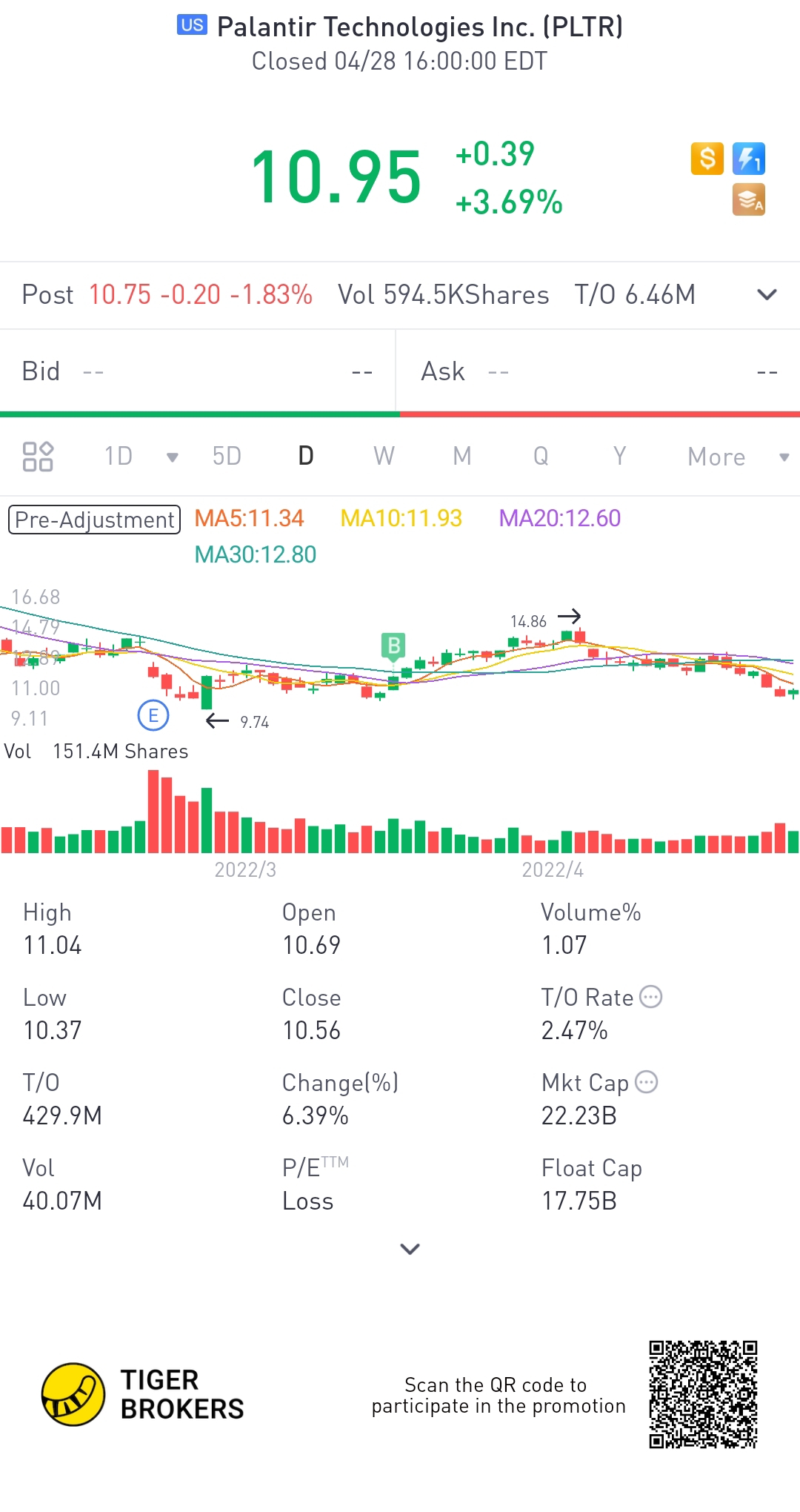Expand more stock stats chevron
Viewport: 800px width, 1512px height.
tap(410, 1249)
